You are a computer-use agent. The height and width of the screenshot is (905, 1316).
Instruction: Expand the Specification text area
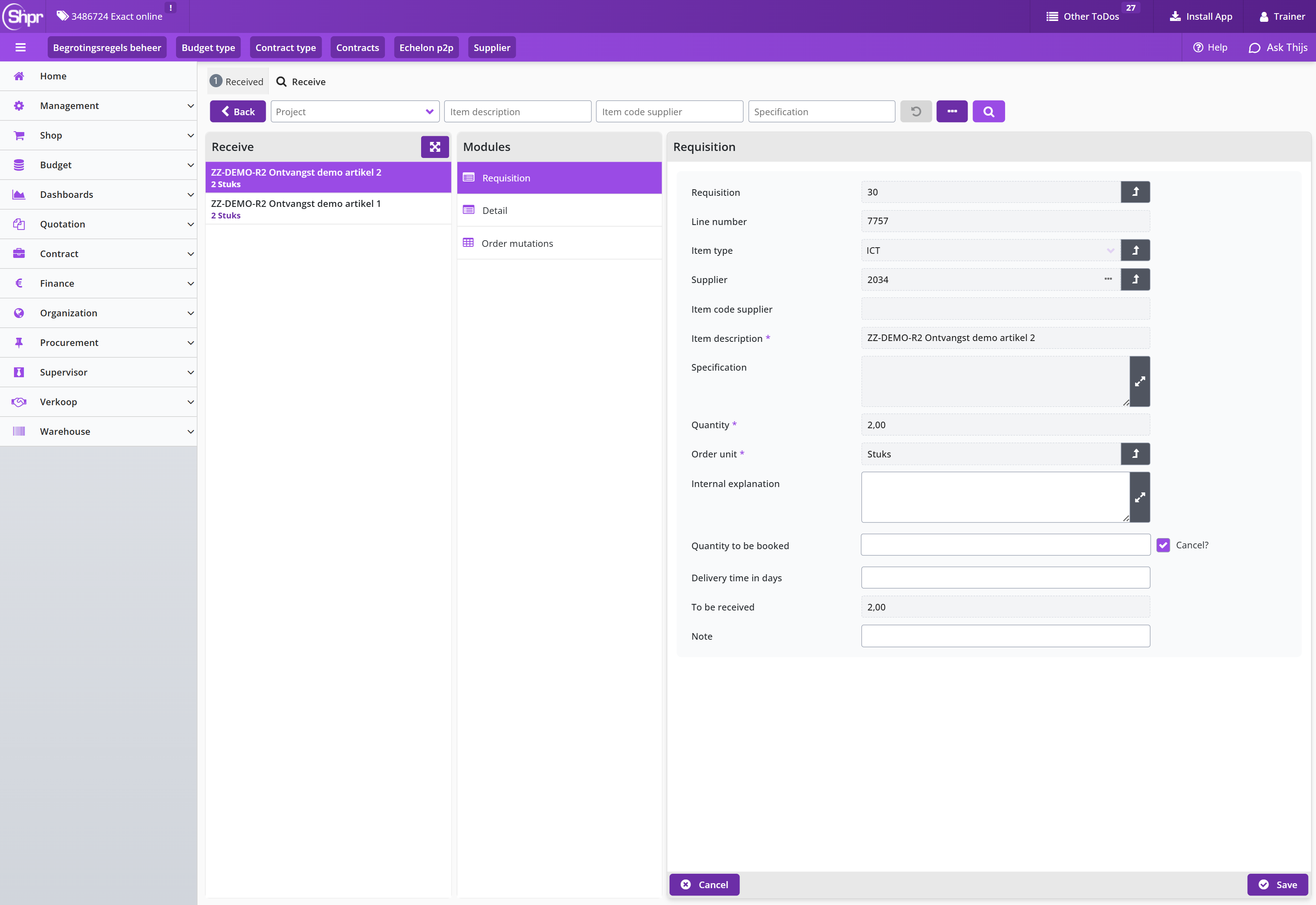(1140, 382)
